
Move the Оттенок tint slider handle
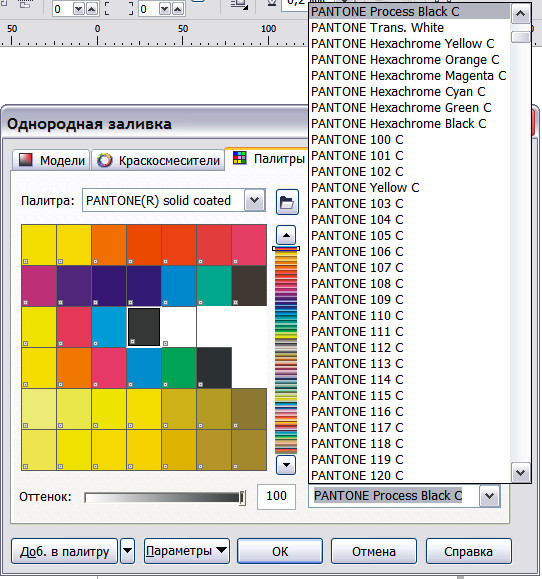tap(242, 498)
